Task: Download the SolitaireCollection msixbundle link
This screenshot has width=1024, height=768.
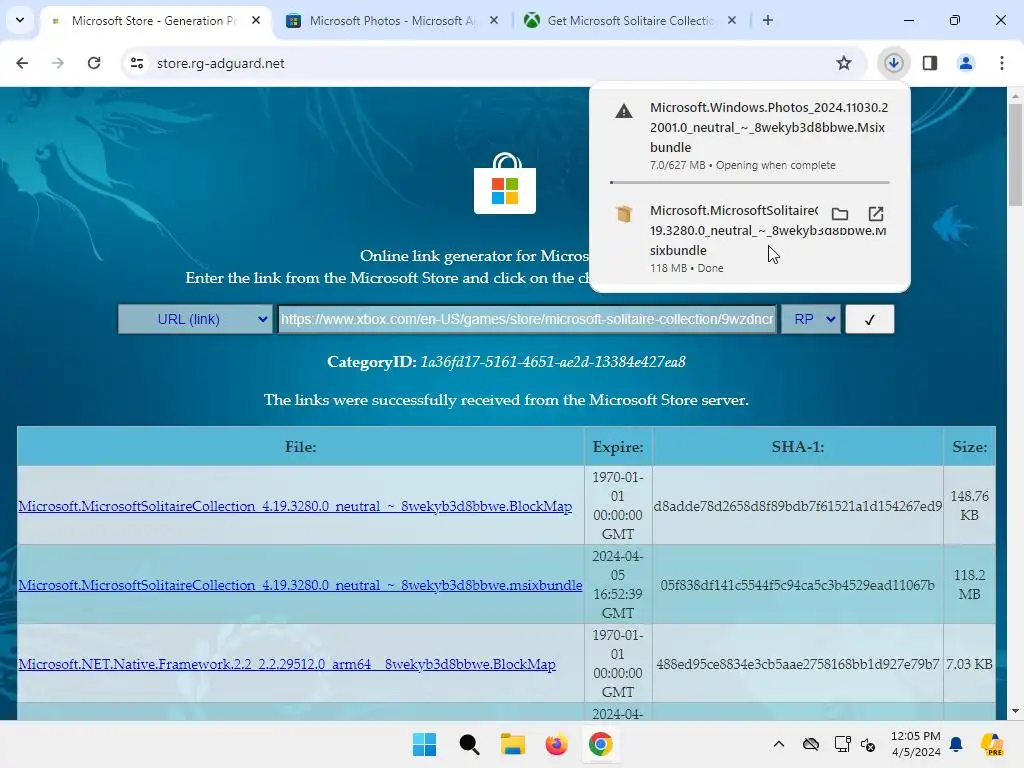Action: point(300,585)
